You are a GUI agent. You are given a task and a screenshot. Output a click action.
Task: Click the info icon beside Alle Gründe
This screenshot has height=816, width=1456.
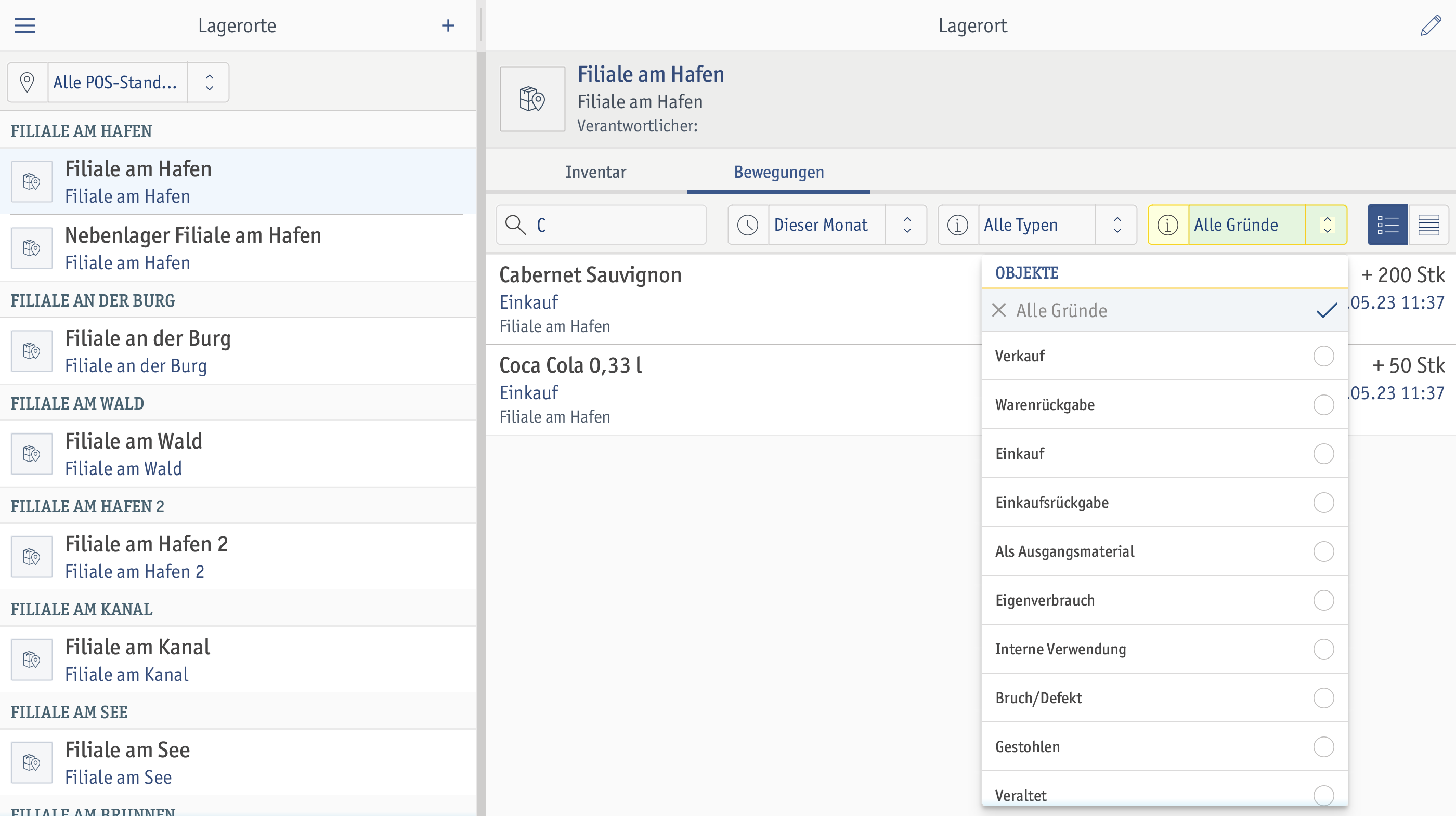1168,225
